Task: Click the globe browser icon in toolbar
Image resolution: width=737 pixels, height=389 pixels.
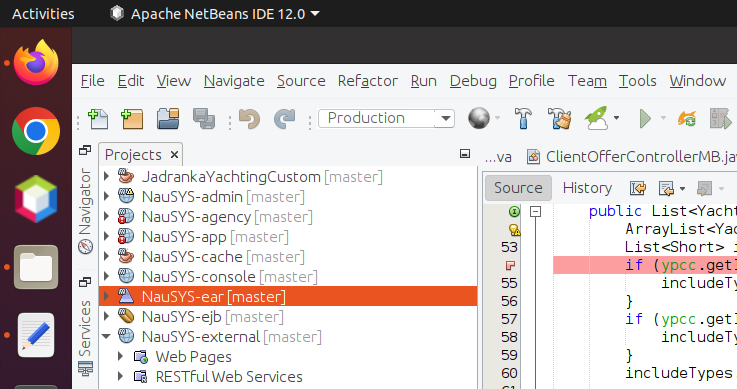Action: tap(478, 118)
